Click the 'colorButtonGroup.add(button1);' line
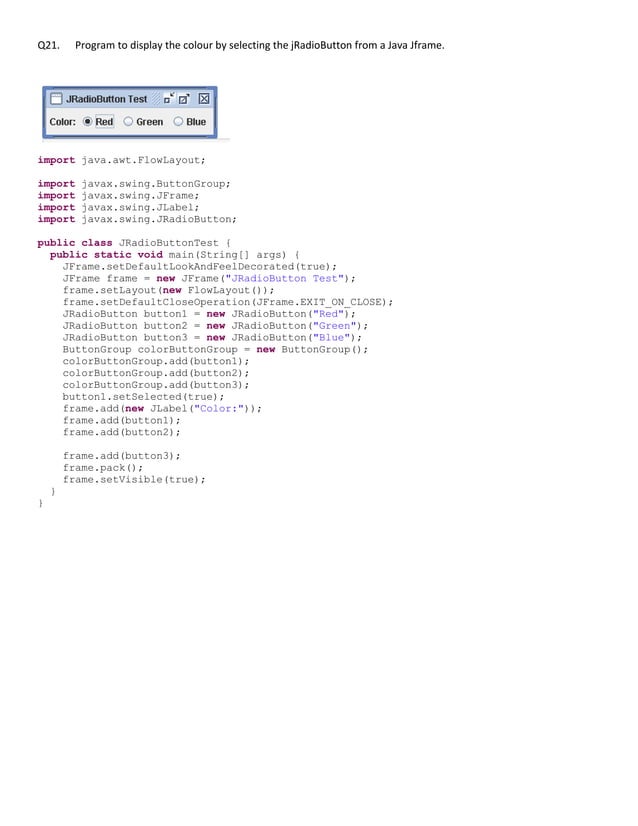Viewport: 638px width, 826px height. point(156,361)
